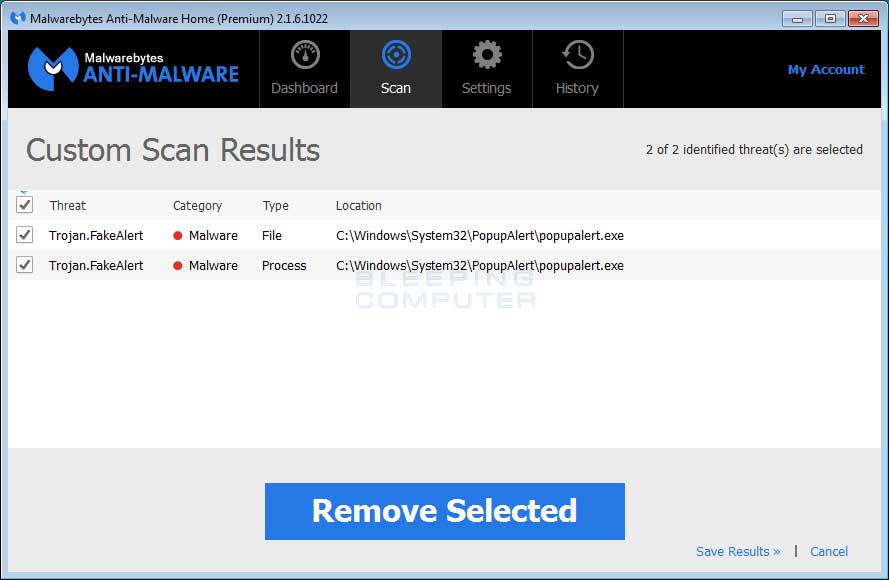Click the Custom Scan Results heading
The height and width of the screenshot is (580, 889).
(x=173, y=150)
